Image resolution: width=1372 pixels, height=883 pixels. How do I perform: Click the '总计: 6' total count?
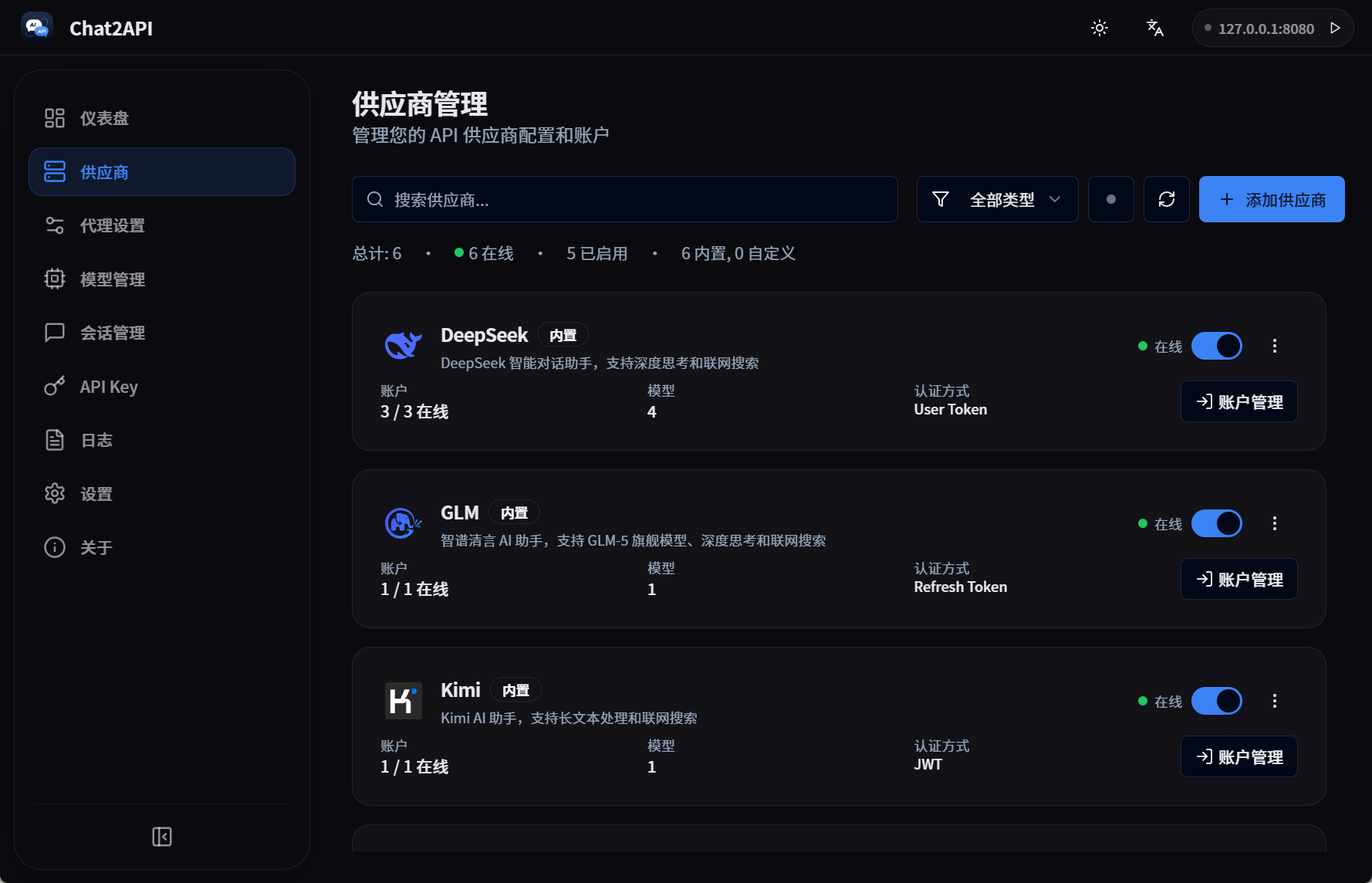pyautogui.click(x=377, y=253)
